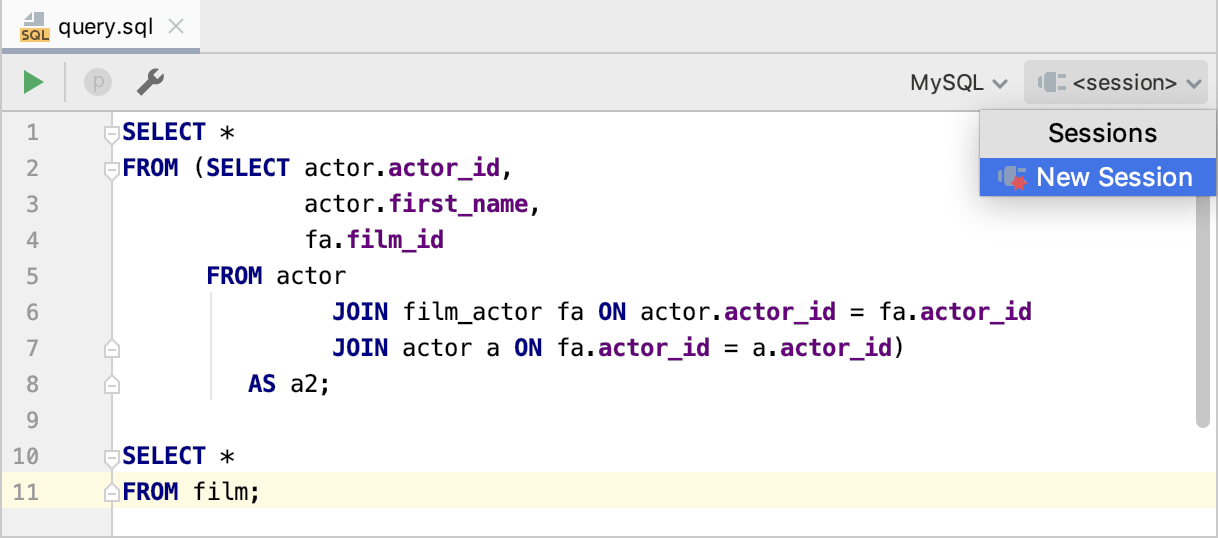Image resolution: width=1218 pixels, height=538 pixels.
Task: Click 'AS a2;' on line 8
Action: (289, 384)
